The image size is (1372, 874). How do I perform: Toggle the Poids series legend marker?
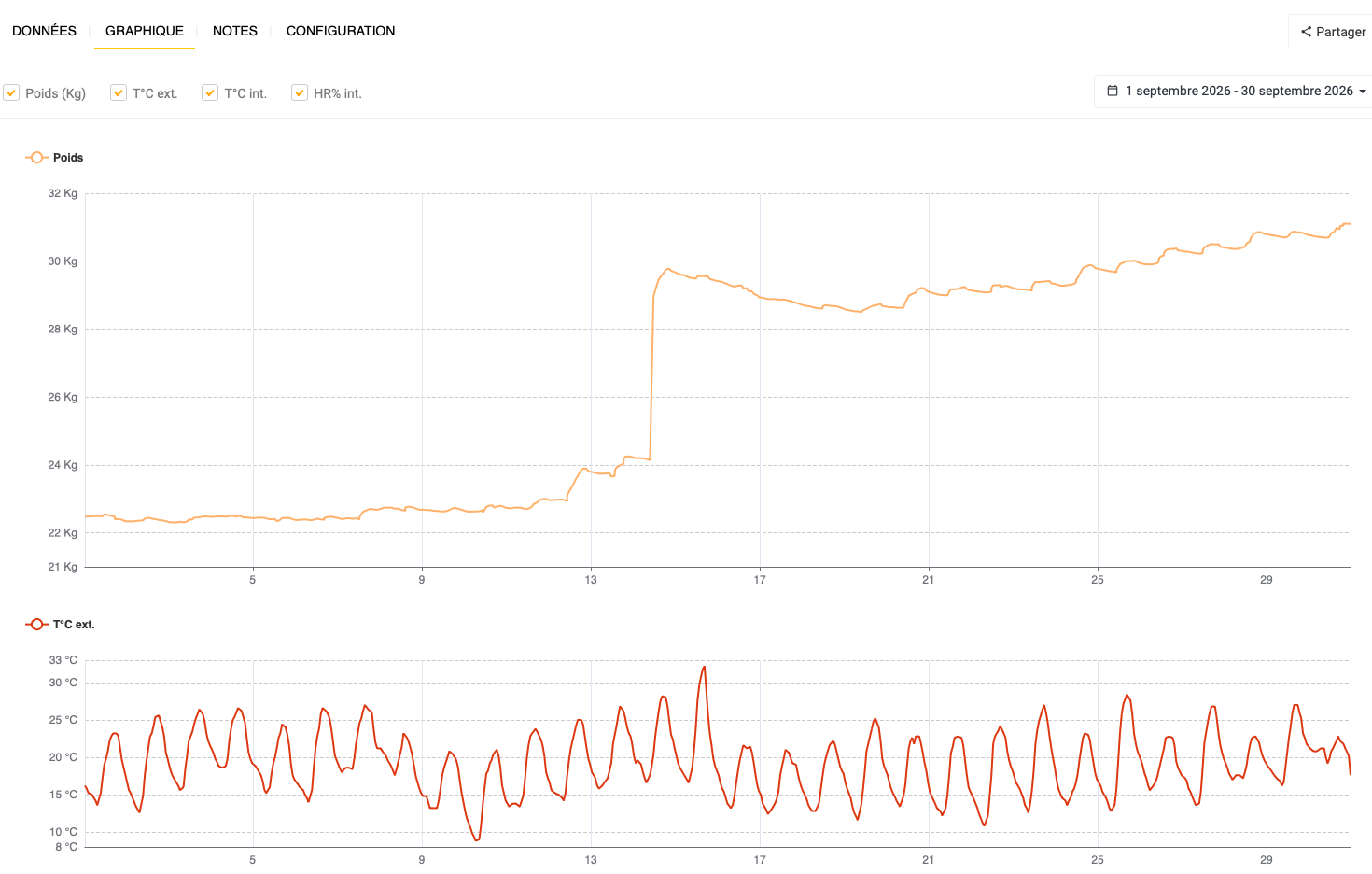click(x=36, y=157)
